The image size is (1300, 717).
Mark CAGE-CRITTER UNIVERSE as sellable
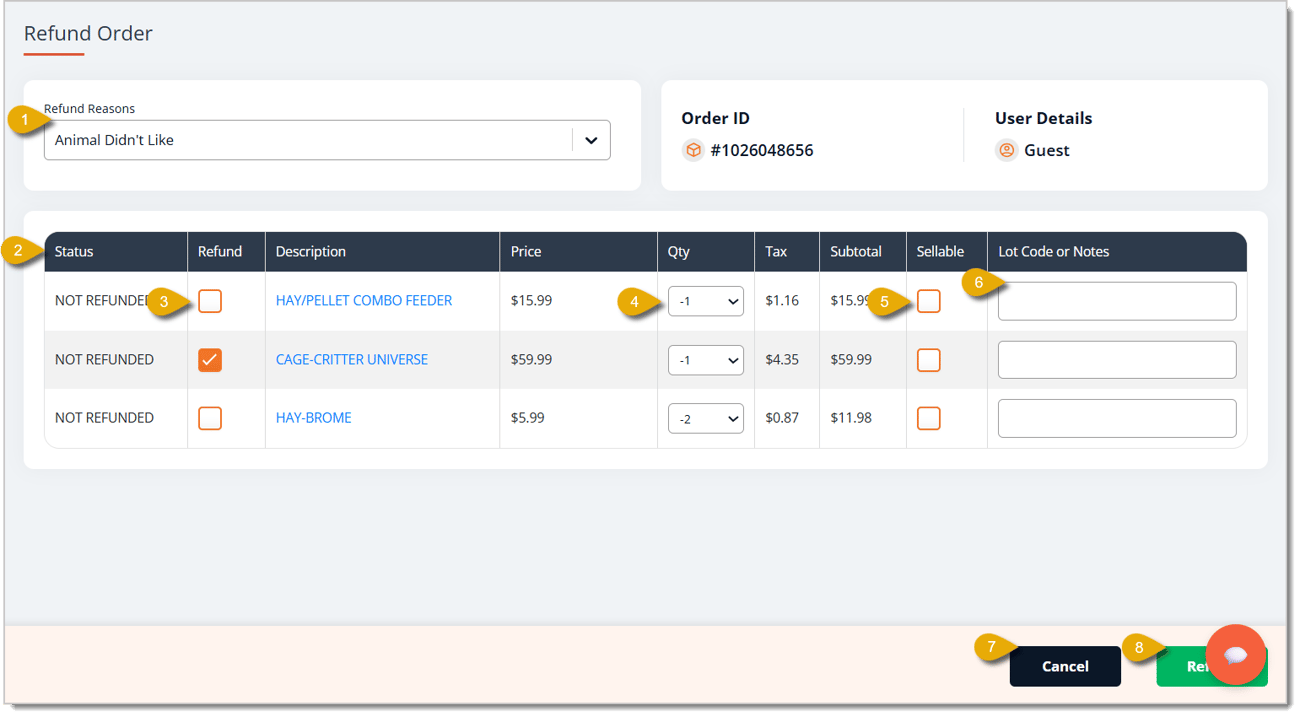click(x=929, y=360)
